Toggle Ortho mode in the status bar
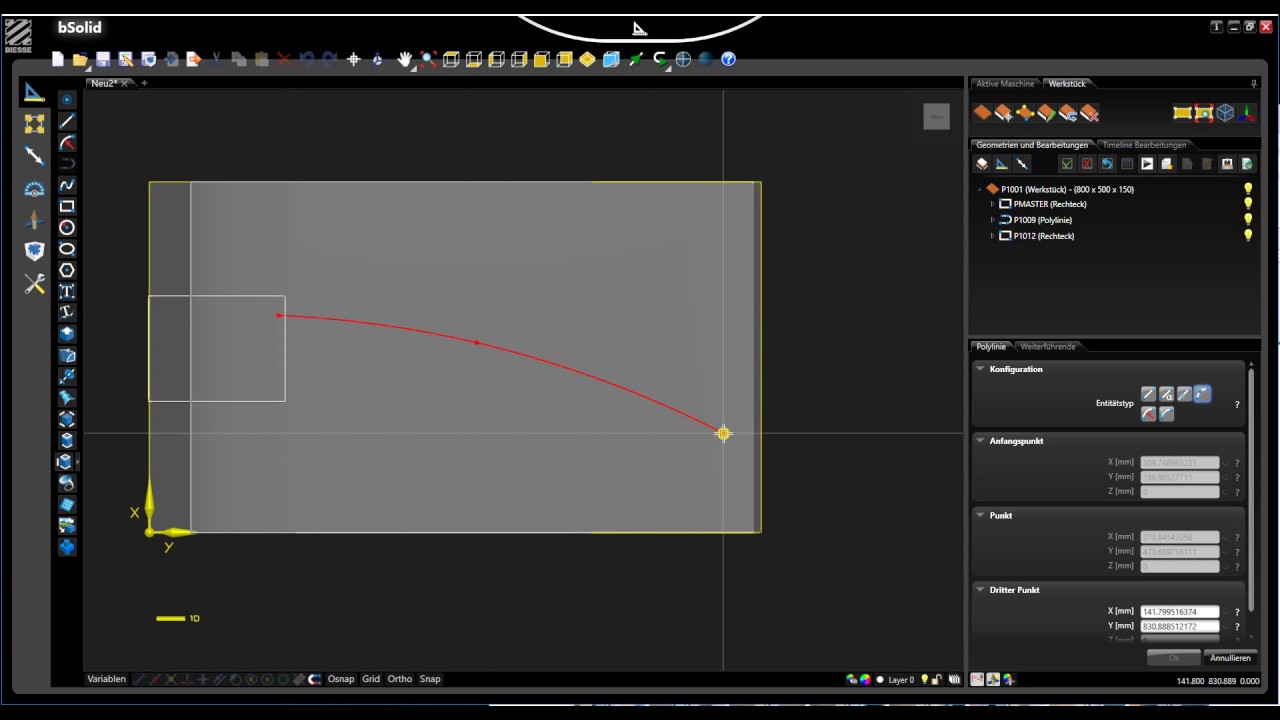This screenshot has height=720, width=1280. tap(400, 679)
